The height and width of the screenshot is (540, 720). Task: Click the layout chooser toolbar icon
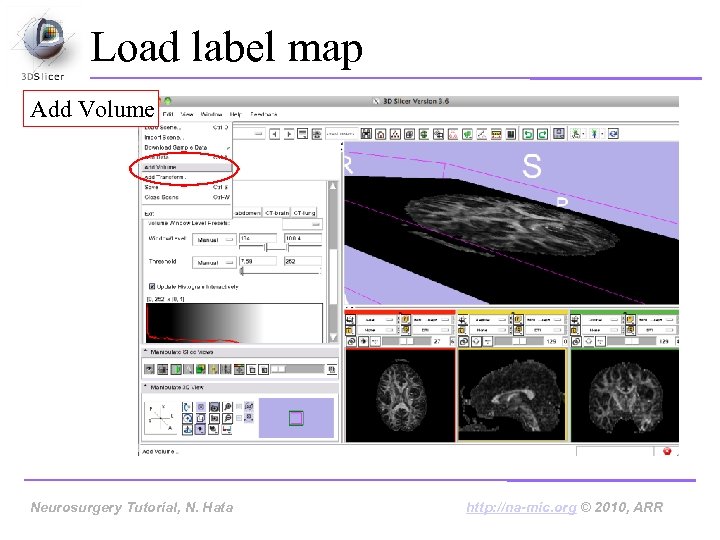(558, 134)
